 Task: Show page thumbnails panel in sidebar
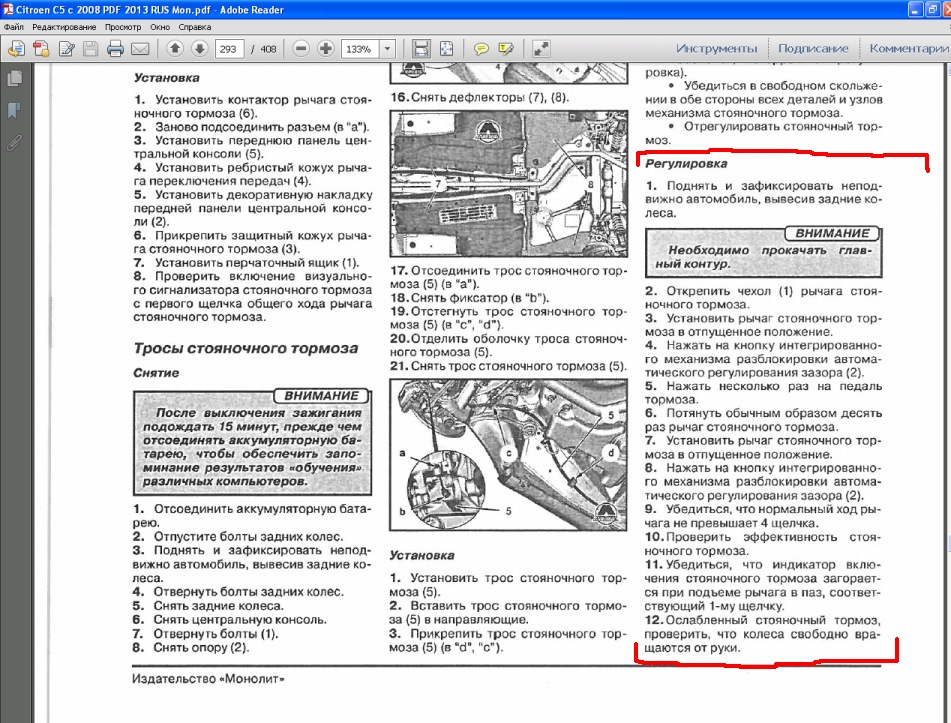(15, 78)
